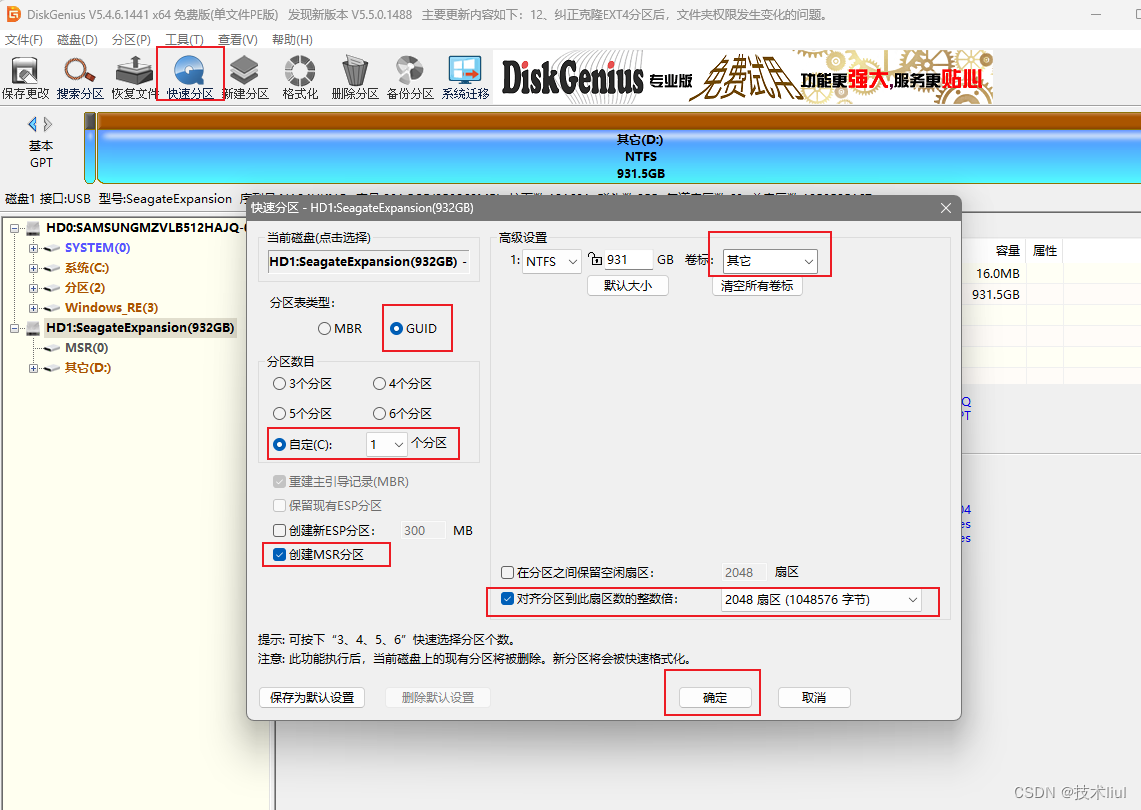
Task: Click the 保存更改 (Save Changes) toolbar icon
Action: click(x=25, y=77)
